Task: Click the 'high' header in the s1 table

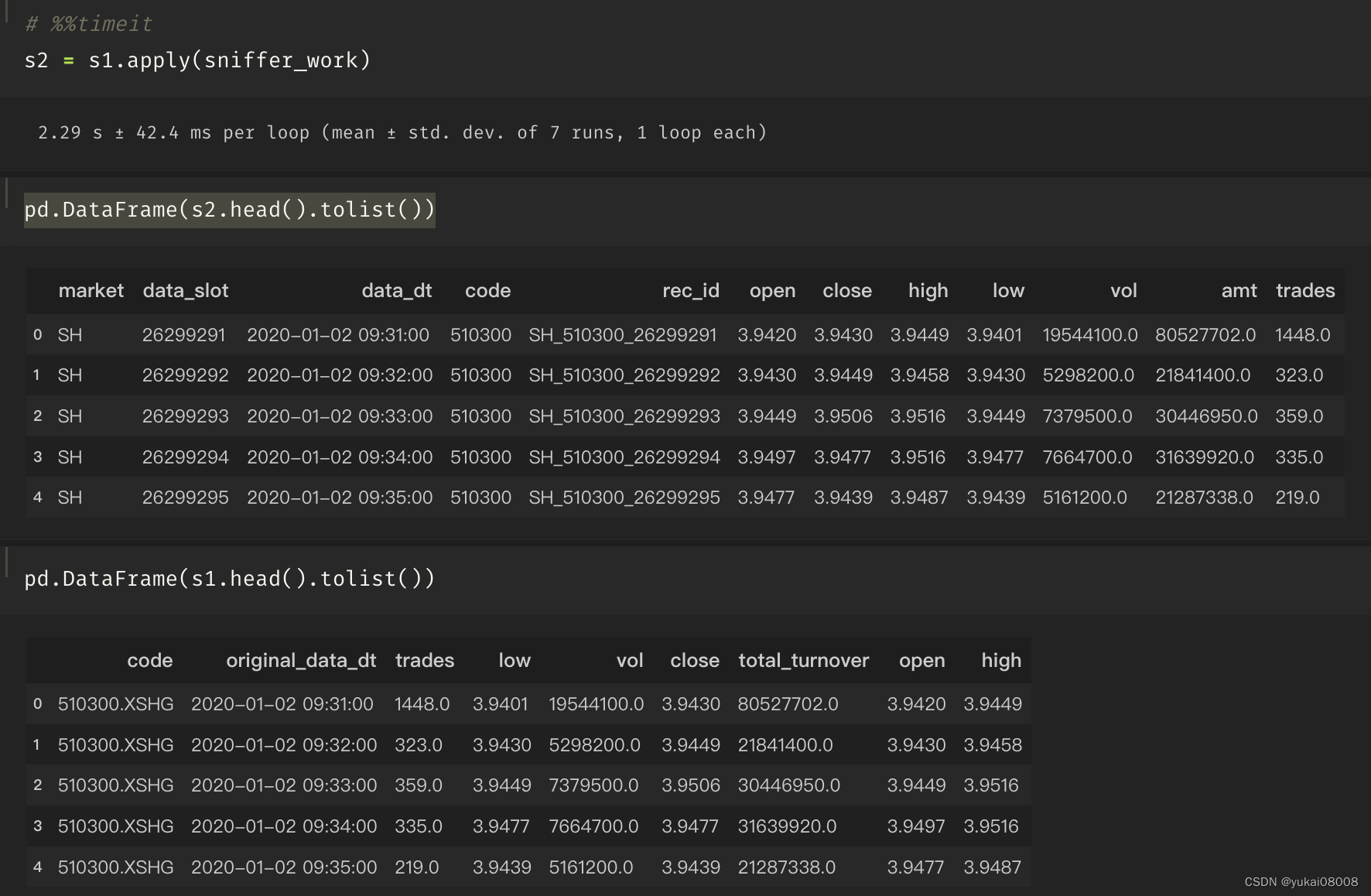Action: [x=1002, y=661]
